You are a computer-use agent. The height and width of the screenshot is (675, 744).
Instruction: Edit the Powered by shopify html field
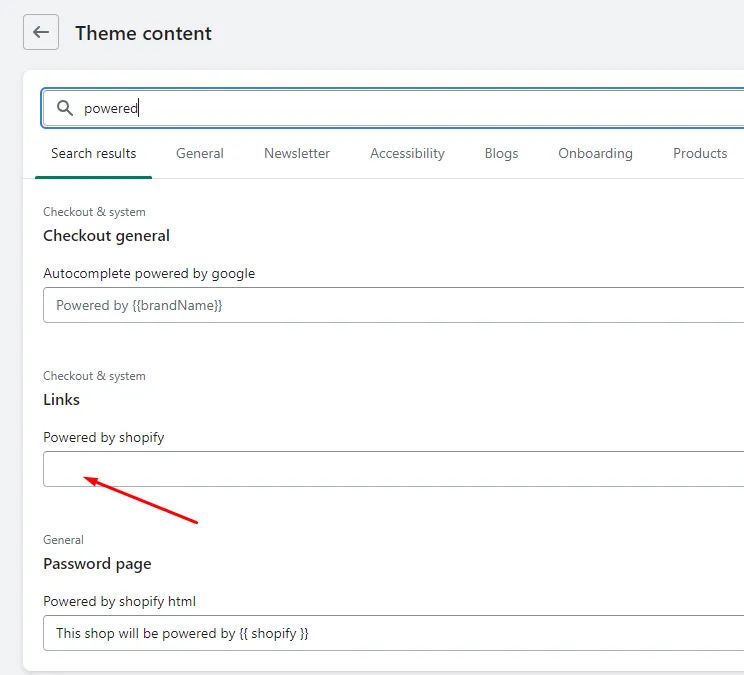click(x=393, y=633)
